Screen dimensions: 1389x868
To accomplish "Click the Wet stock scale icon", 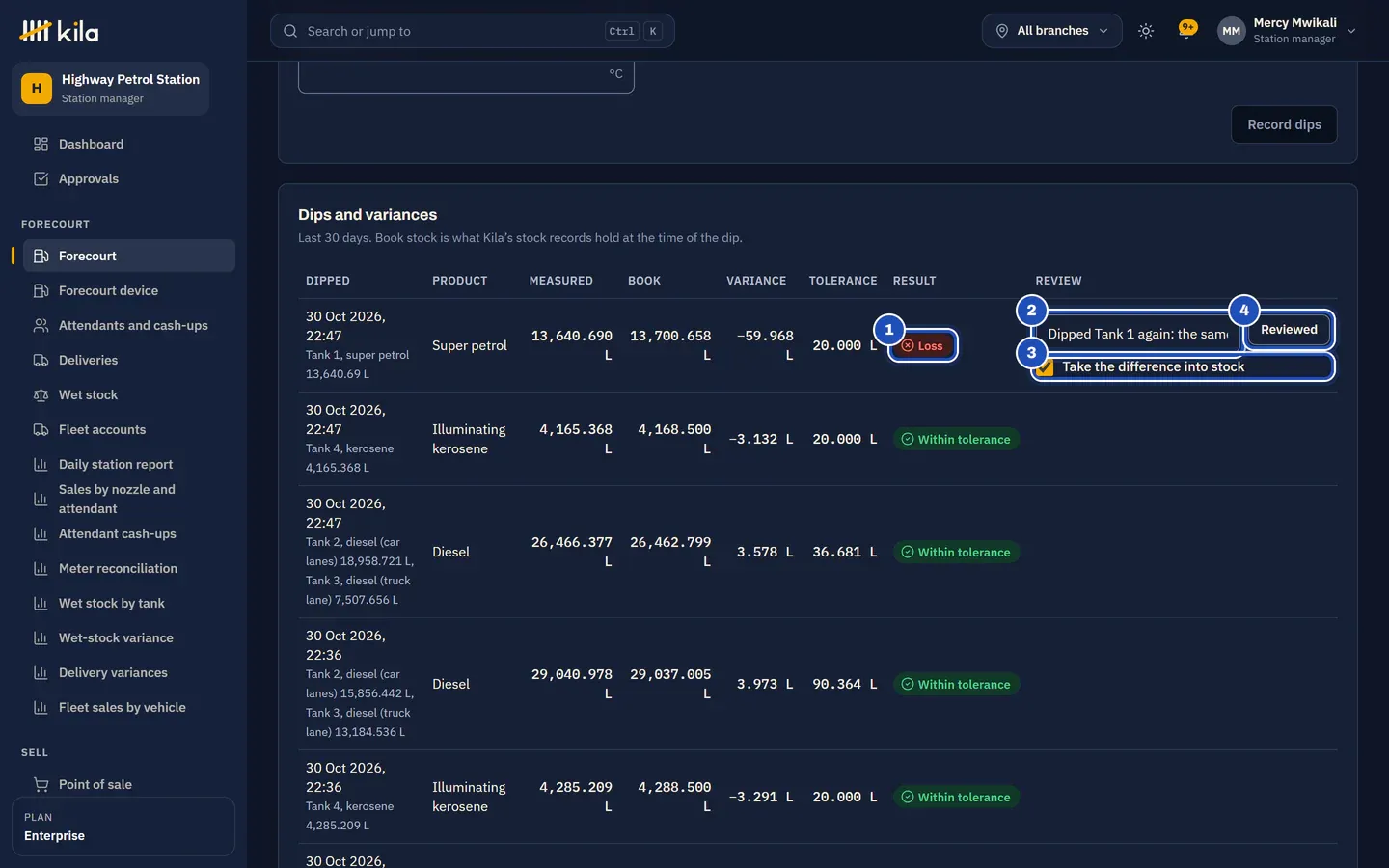I will [x=41, y=395].
